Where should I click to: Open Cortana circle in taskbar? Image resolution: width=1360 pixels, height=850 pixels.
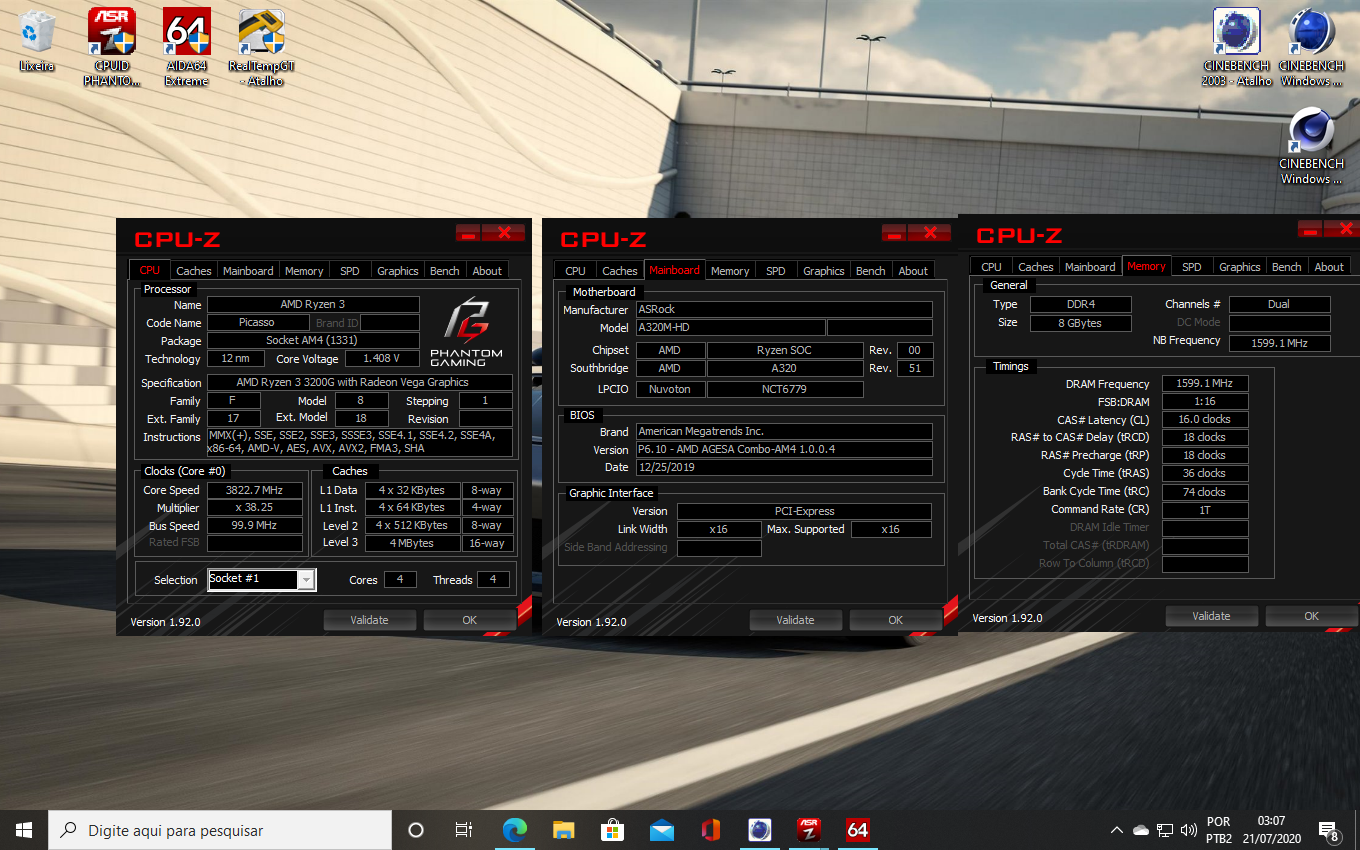pos(416,830)
